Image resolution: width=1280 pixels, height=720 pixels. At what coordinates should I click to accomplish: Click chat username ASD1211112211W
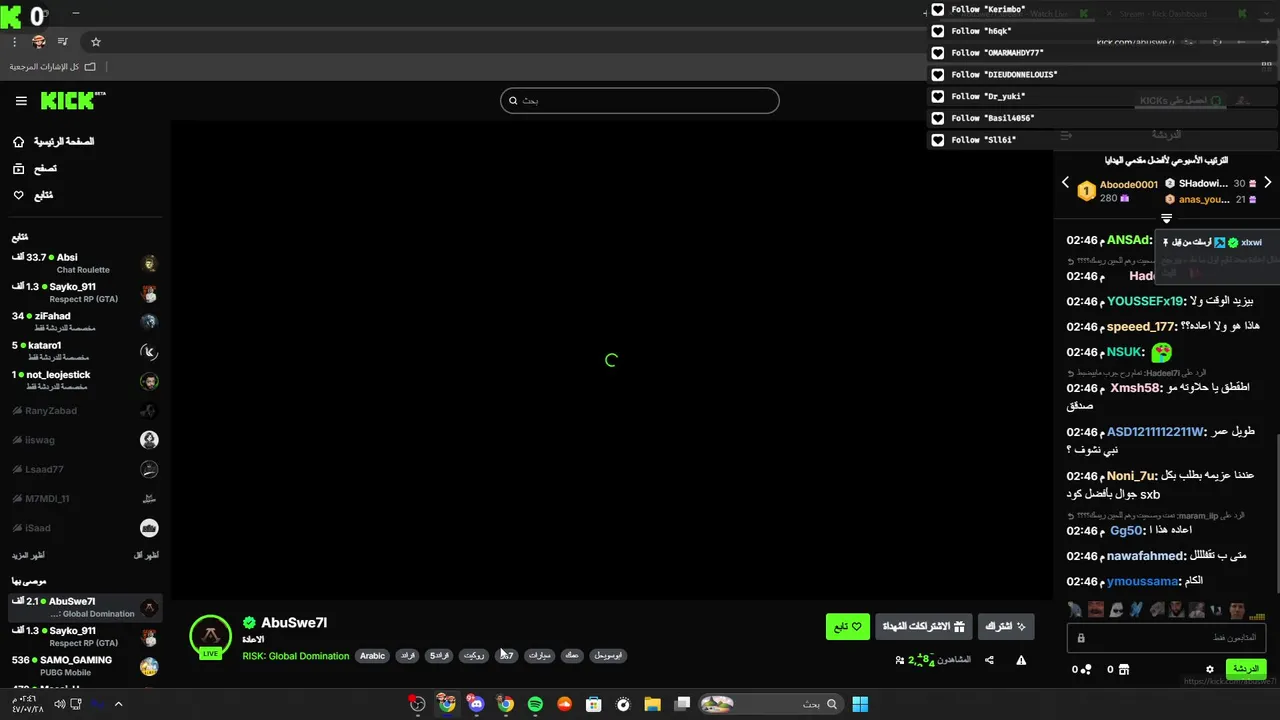[x=1155, y=432]
